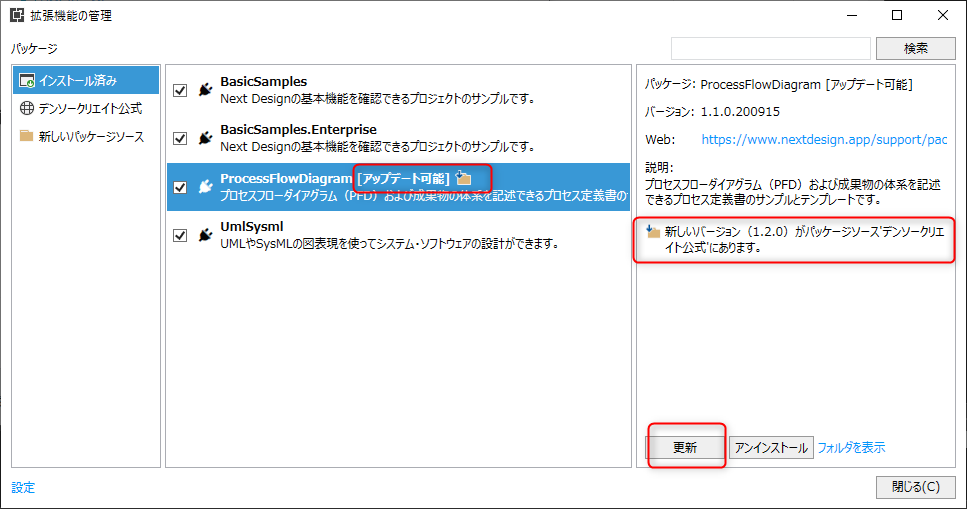This screenshot has width=967, height=509.
Task: Toggle the ProcessFlowDiagram checkbox
Action: [181, 188]
